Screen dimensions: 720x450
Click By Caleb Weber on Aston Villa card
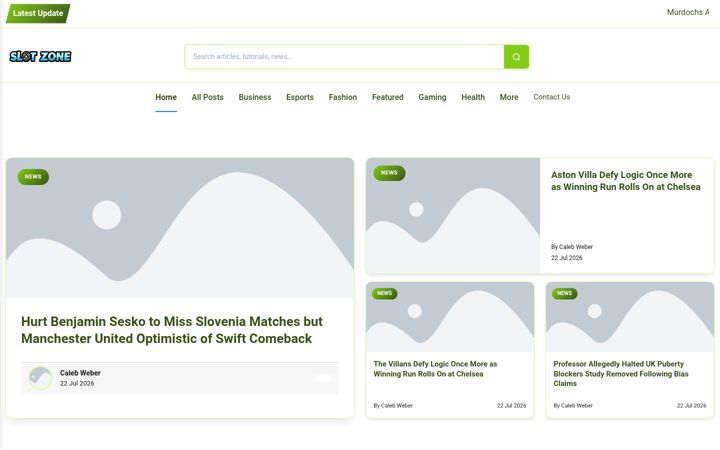[x=572, y=247]
